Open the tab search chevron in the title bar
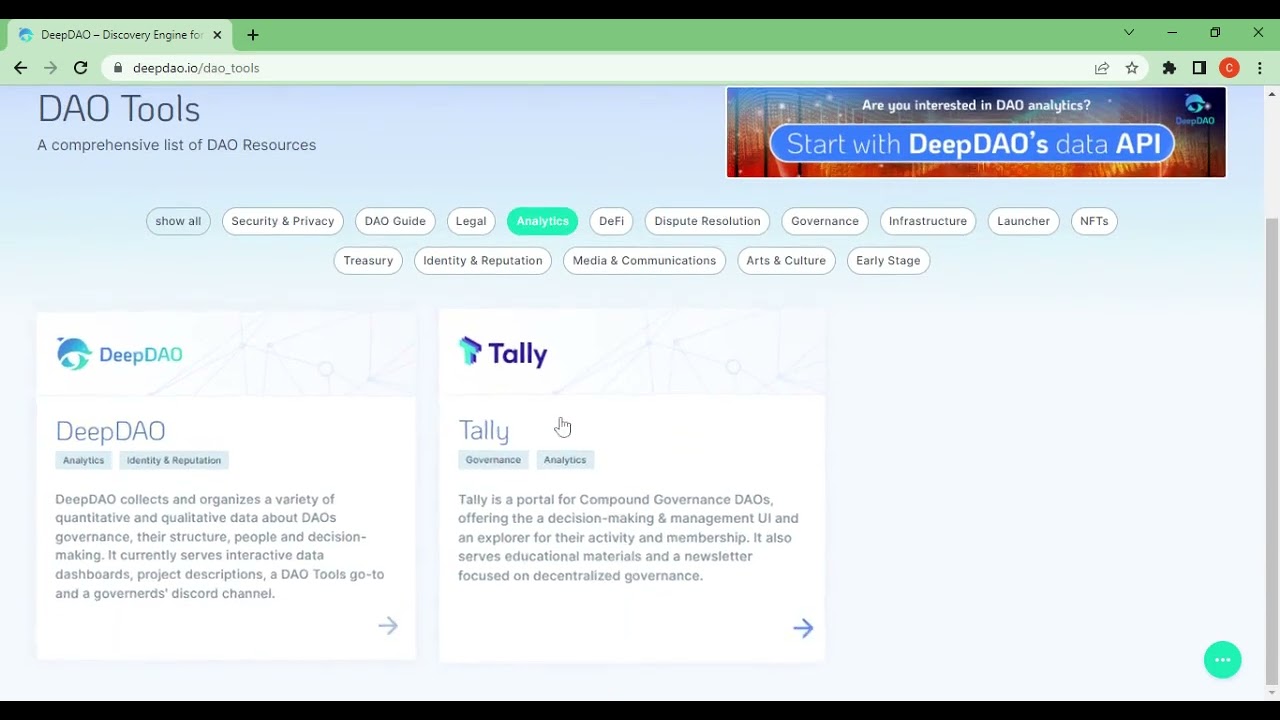Viewport: 1280px width, 720px height. click(x=1129, y=33)
